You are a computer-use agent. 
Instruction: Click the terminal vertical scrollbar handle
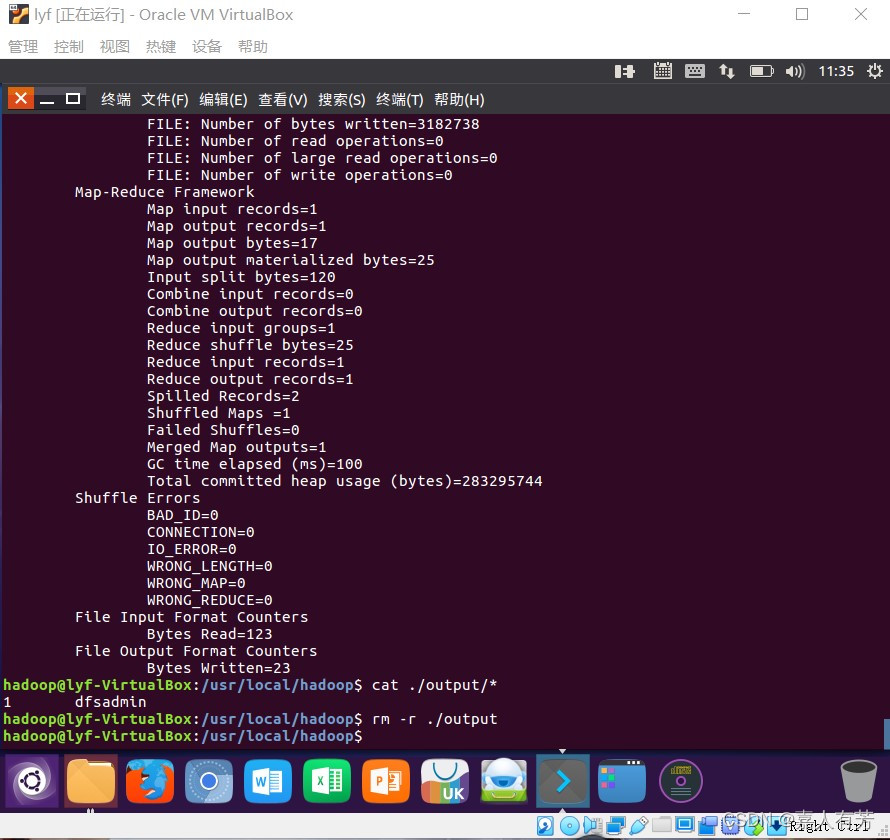pyautogui.click(x=887, y=734)
